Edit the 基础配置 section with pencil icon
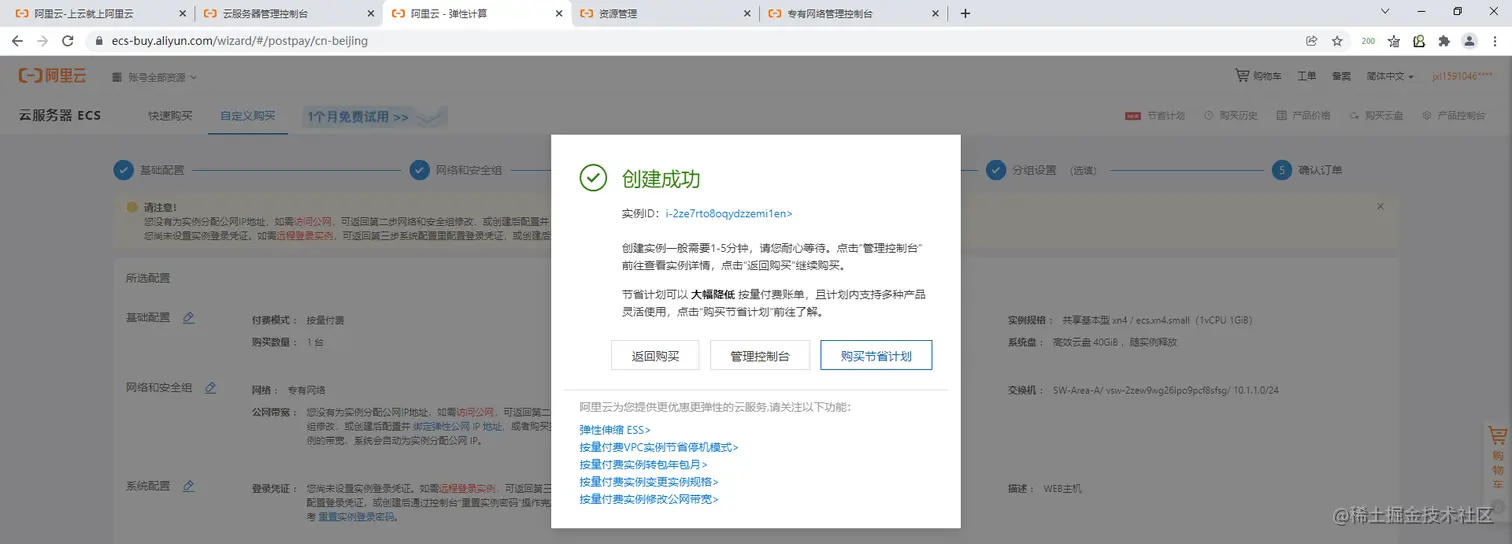The image size is (1512, 544). (188, 318)
